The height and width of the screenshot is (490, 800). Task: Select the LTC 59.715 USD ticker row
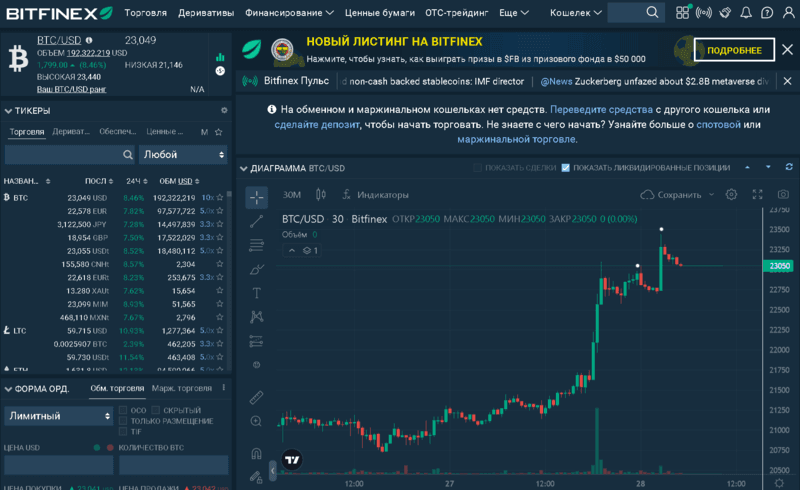[113, 331]
